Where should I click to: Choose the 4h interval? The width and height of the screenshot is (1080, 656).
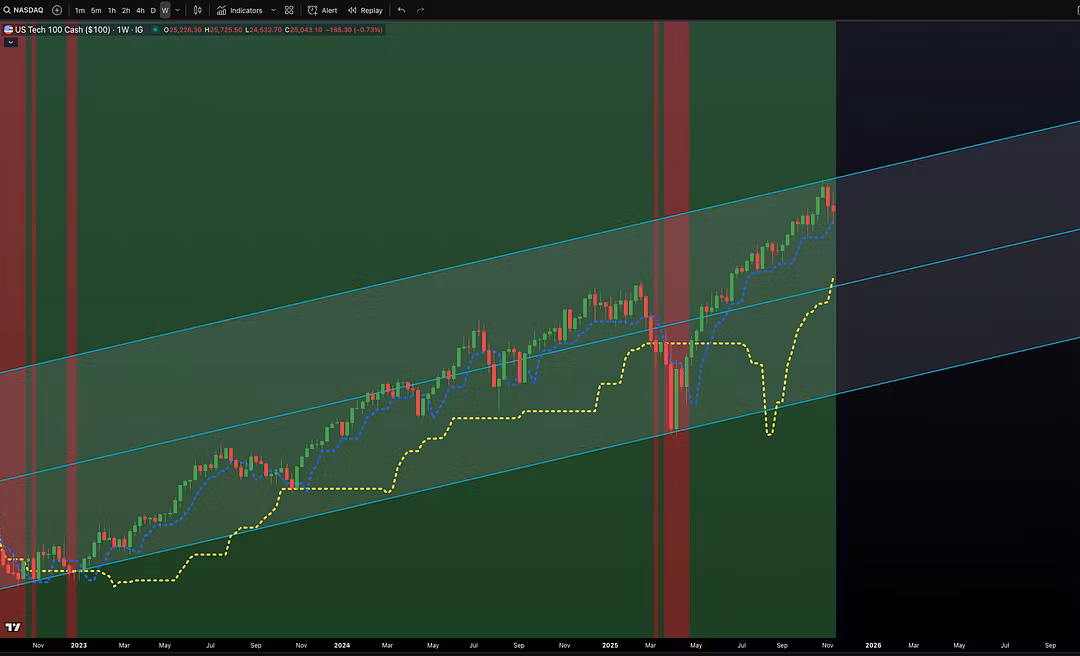click(x=140, y=10)
